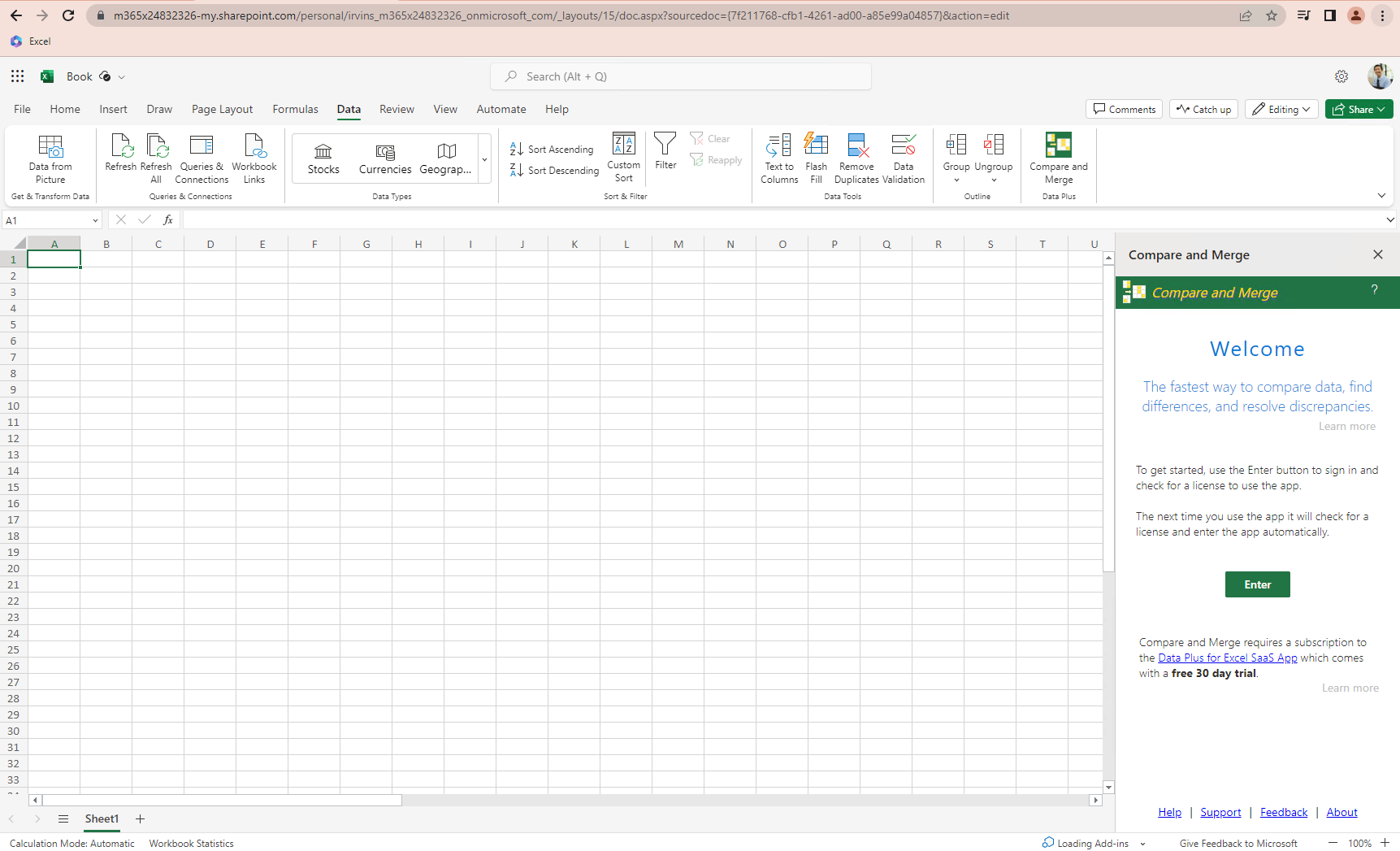1400x851 pixels.
Task: Click the insert function fx icon
Action: pos(168,220)
